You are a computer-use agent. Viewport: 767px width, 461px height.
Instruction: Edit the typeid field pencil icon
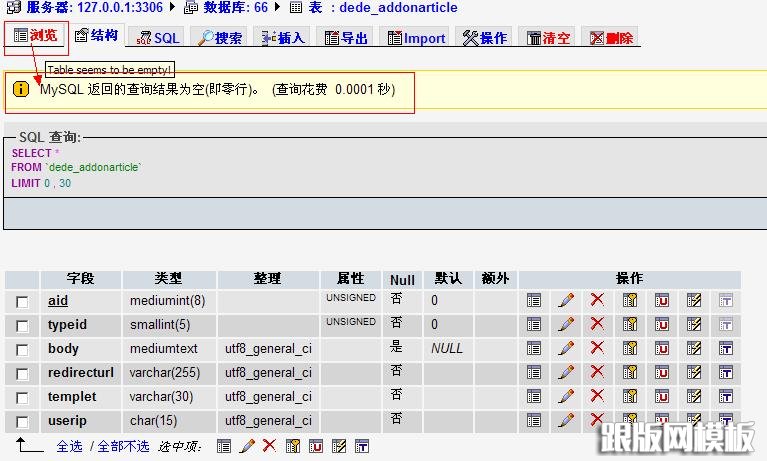pyautogui.click(x=565, y=324)
